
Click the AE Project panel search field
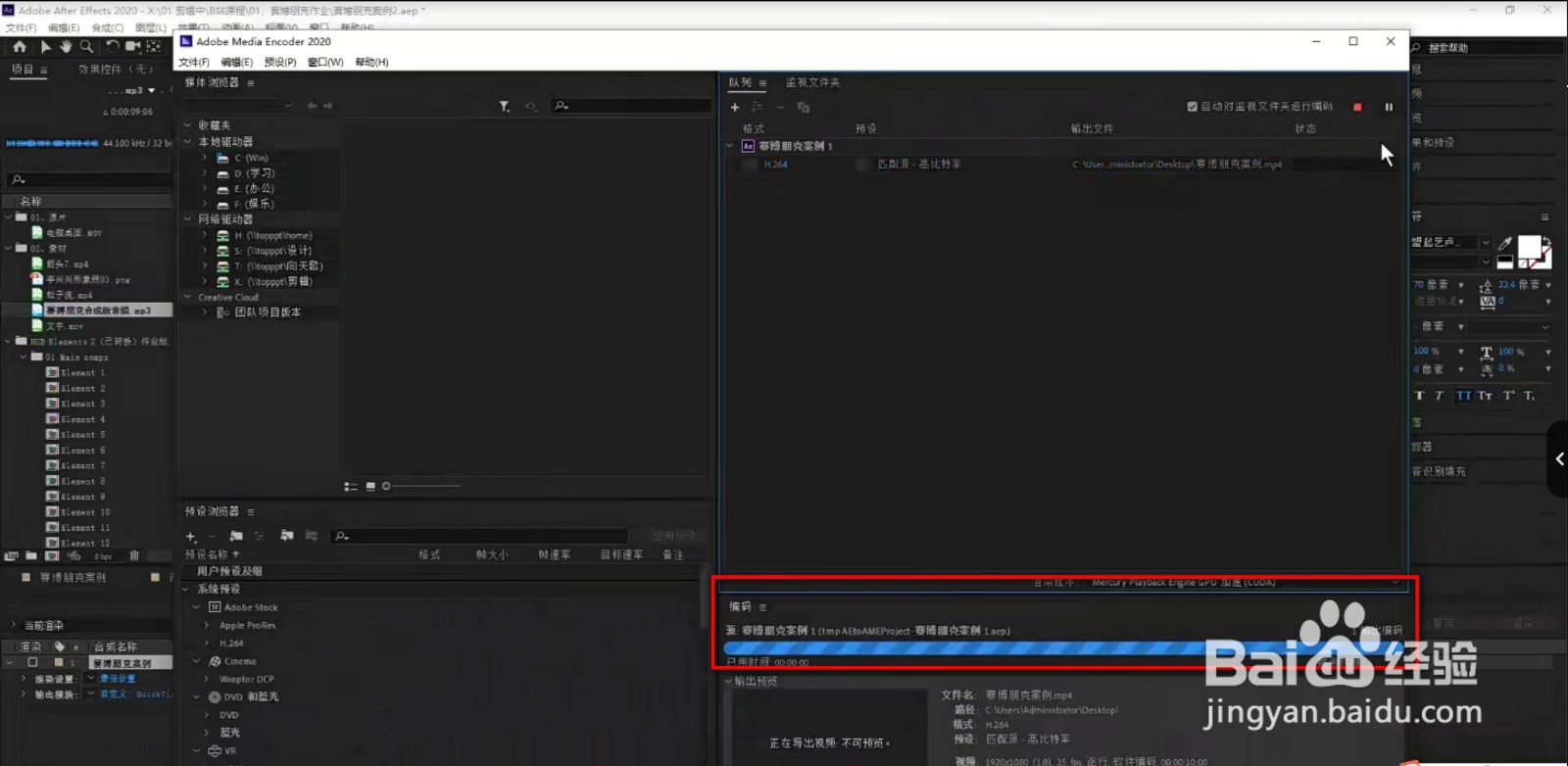(88, 179)
